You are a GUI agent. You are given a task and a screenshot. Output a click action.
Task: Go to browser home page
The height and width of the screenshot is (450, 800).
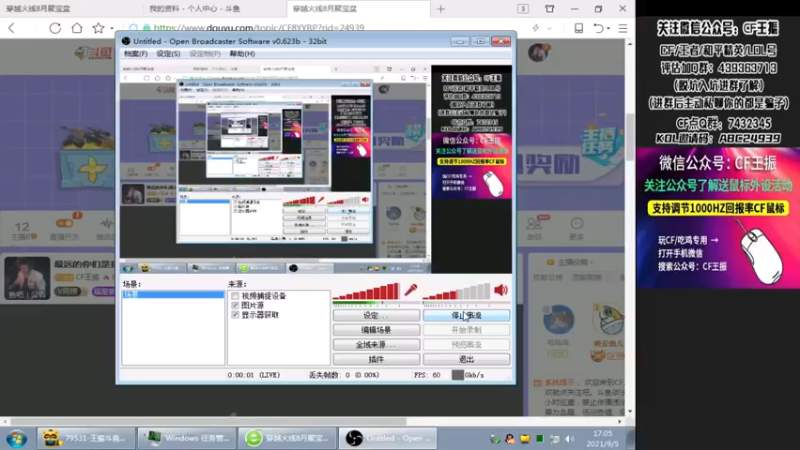click(x=77, y=28)
